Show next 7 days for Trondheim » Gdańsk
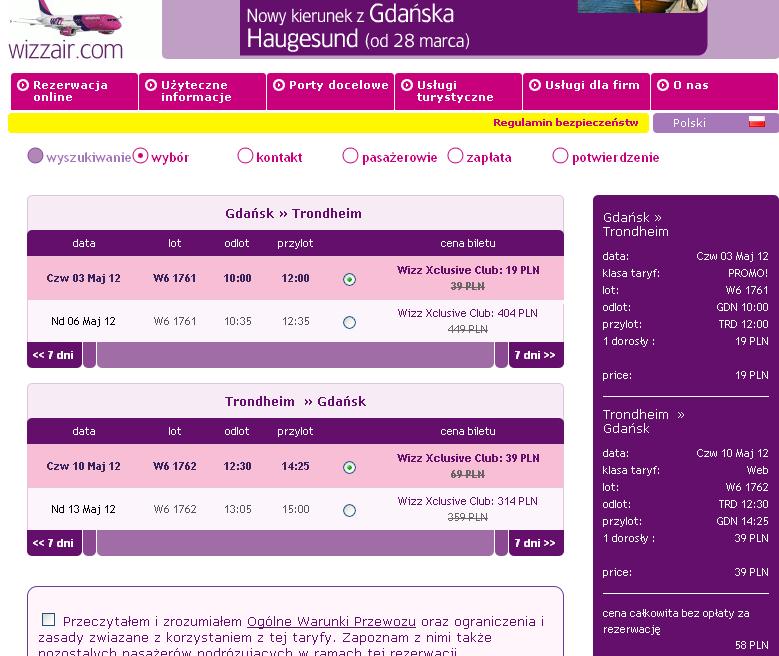779x656 pixels. (536, 543)
